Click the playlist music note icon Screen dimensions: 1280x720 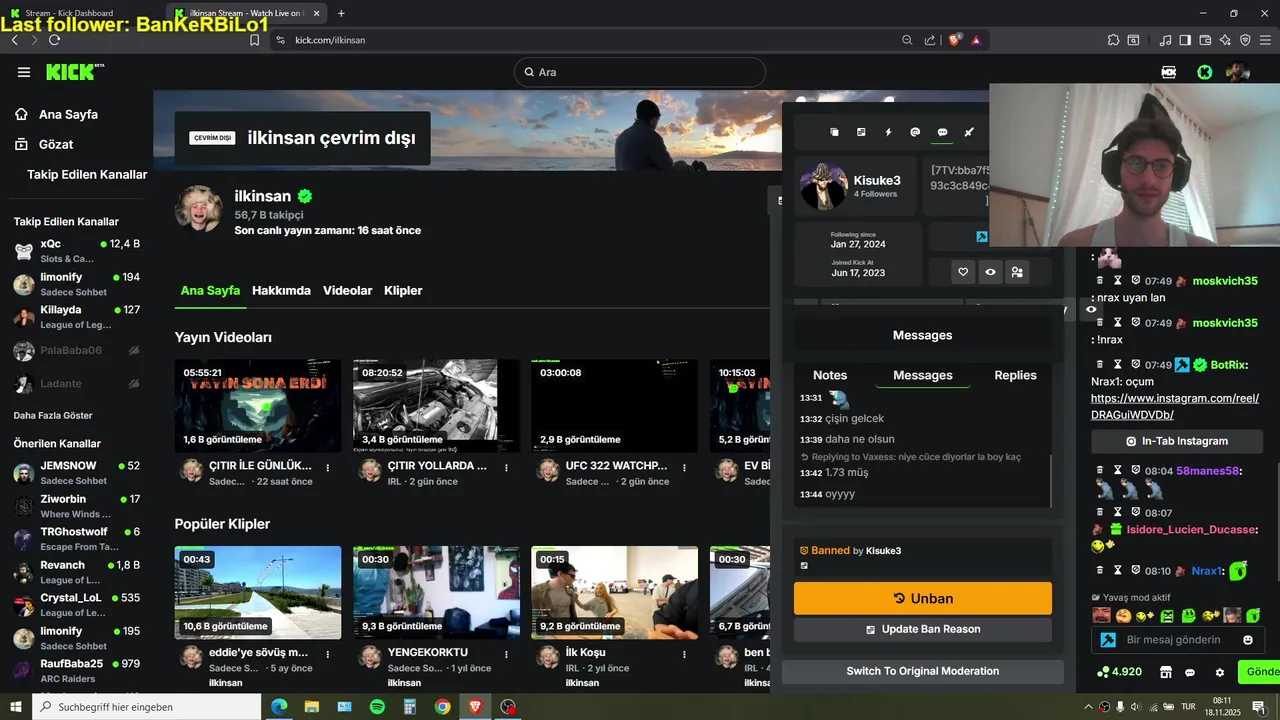click(x=1165, y=40)
